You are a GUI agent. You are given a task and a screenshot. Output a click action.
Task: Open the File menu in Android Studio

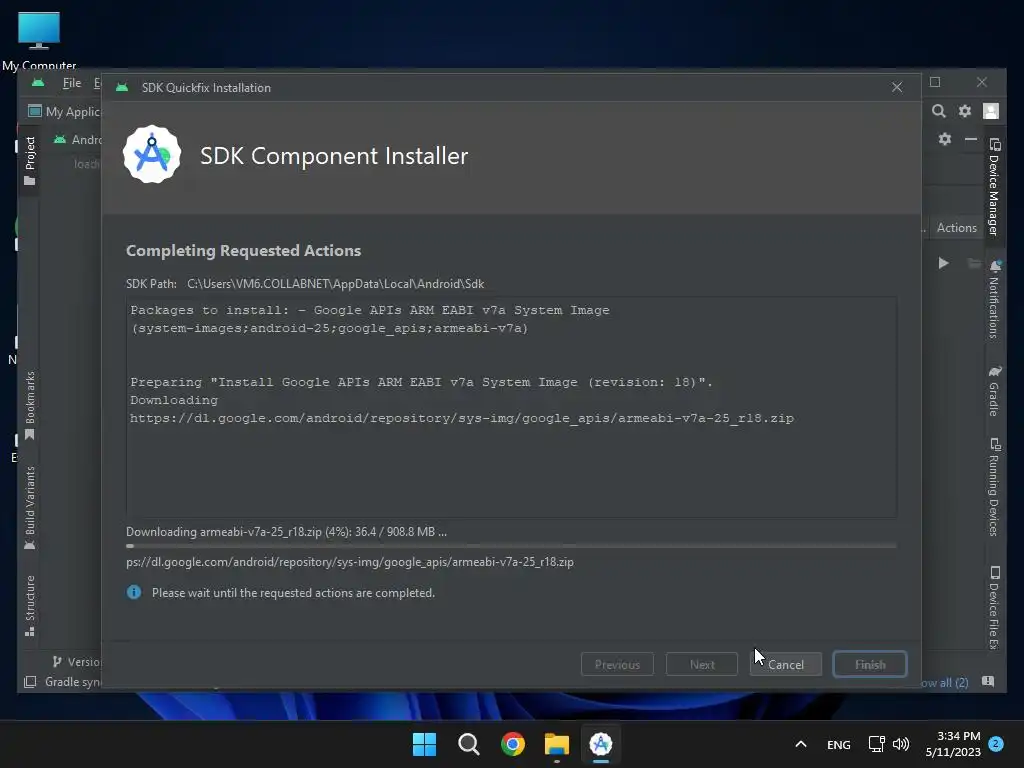(x=72, y=83)
